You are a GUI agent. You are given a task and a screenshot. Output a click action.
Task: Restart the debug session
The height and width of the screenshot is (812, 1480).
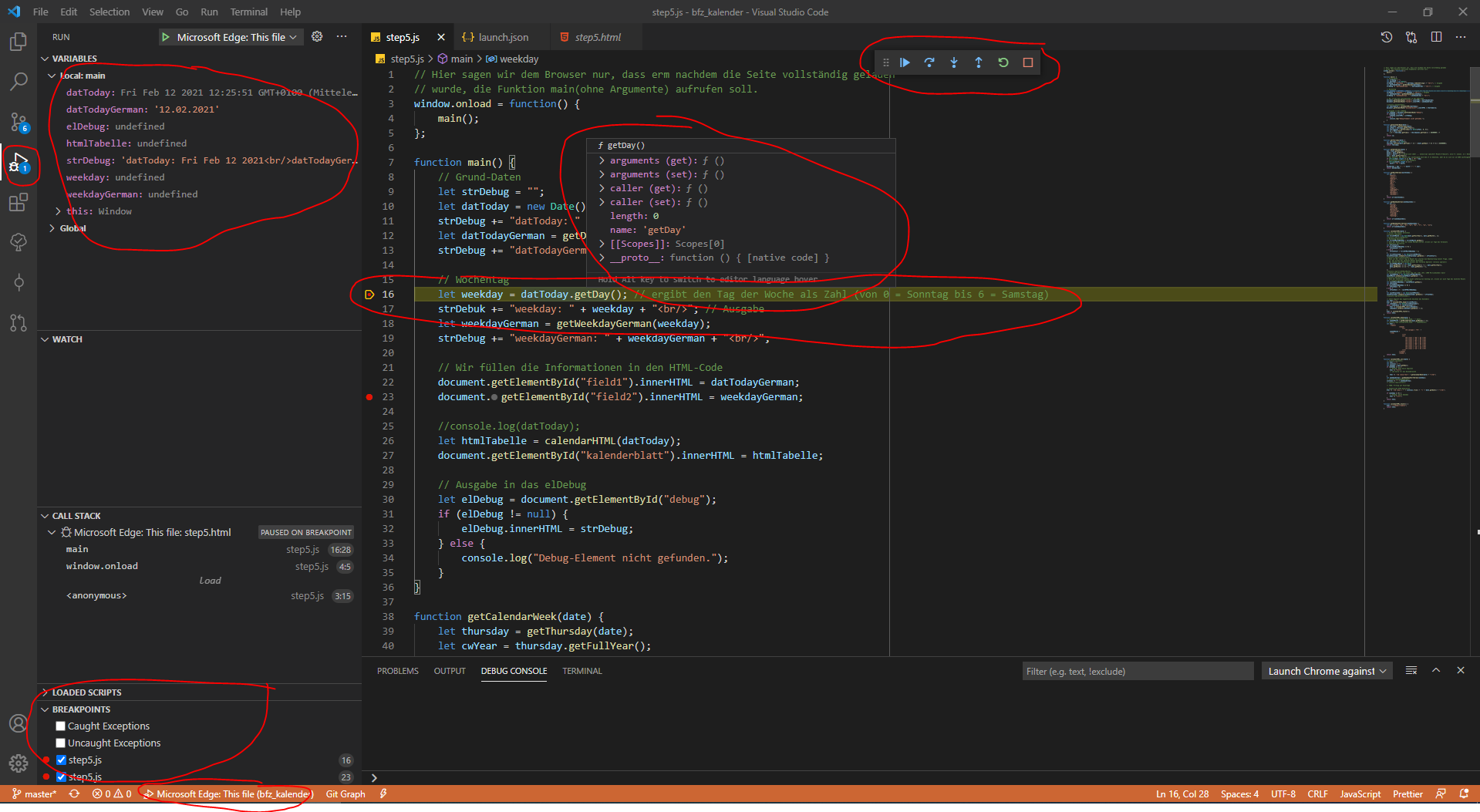pos(1003,62)
